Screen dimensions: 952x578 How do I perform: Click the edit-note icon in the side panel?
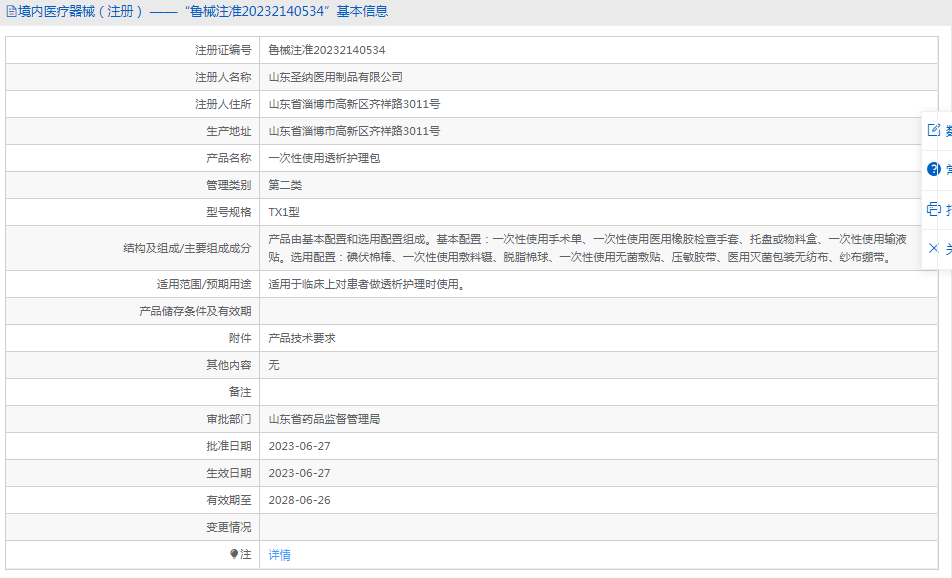pos(934,130)
